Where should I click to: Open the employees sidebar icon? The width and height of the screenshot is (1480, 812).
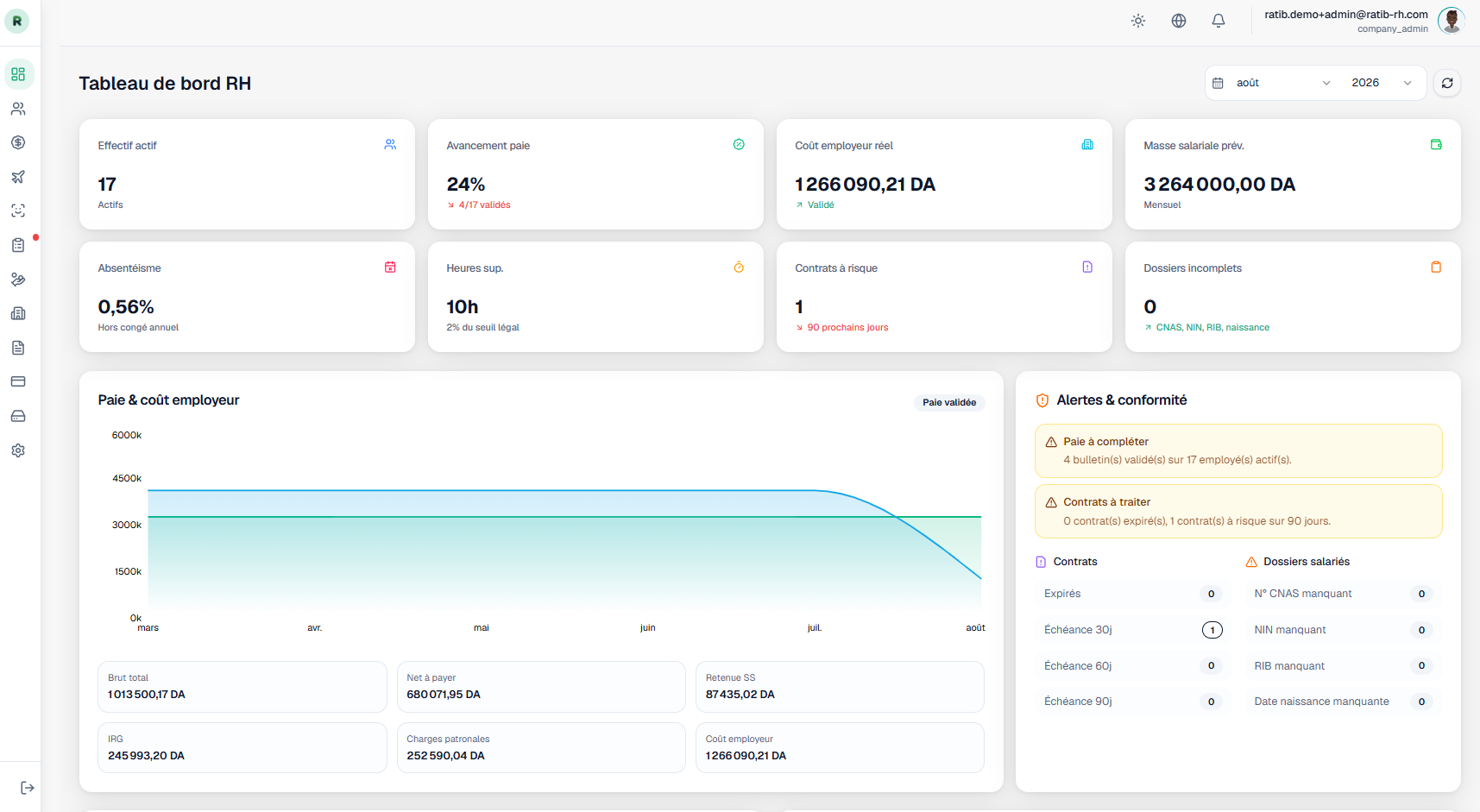18,109
